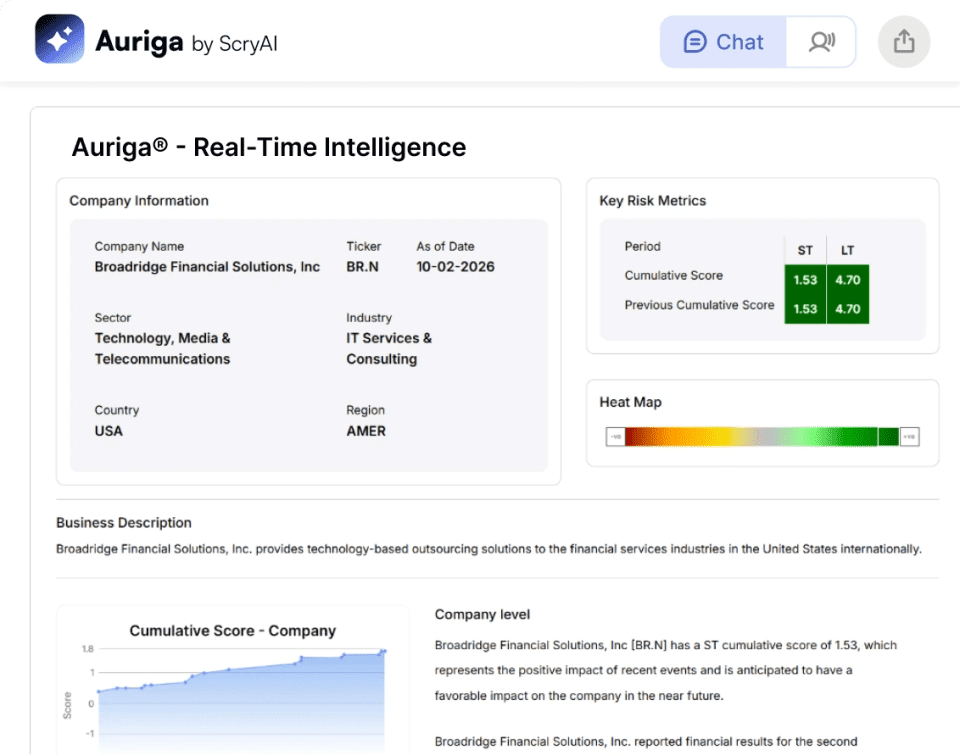Click the business description paragraph text
The image size is (960, 756).
(x=489, y=549)
